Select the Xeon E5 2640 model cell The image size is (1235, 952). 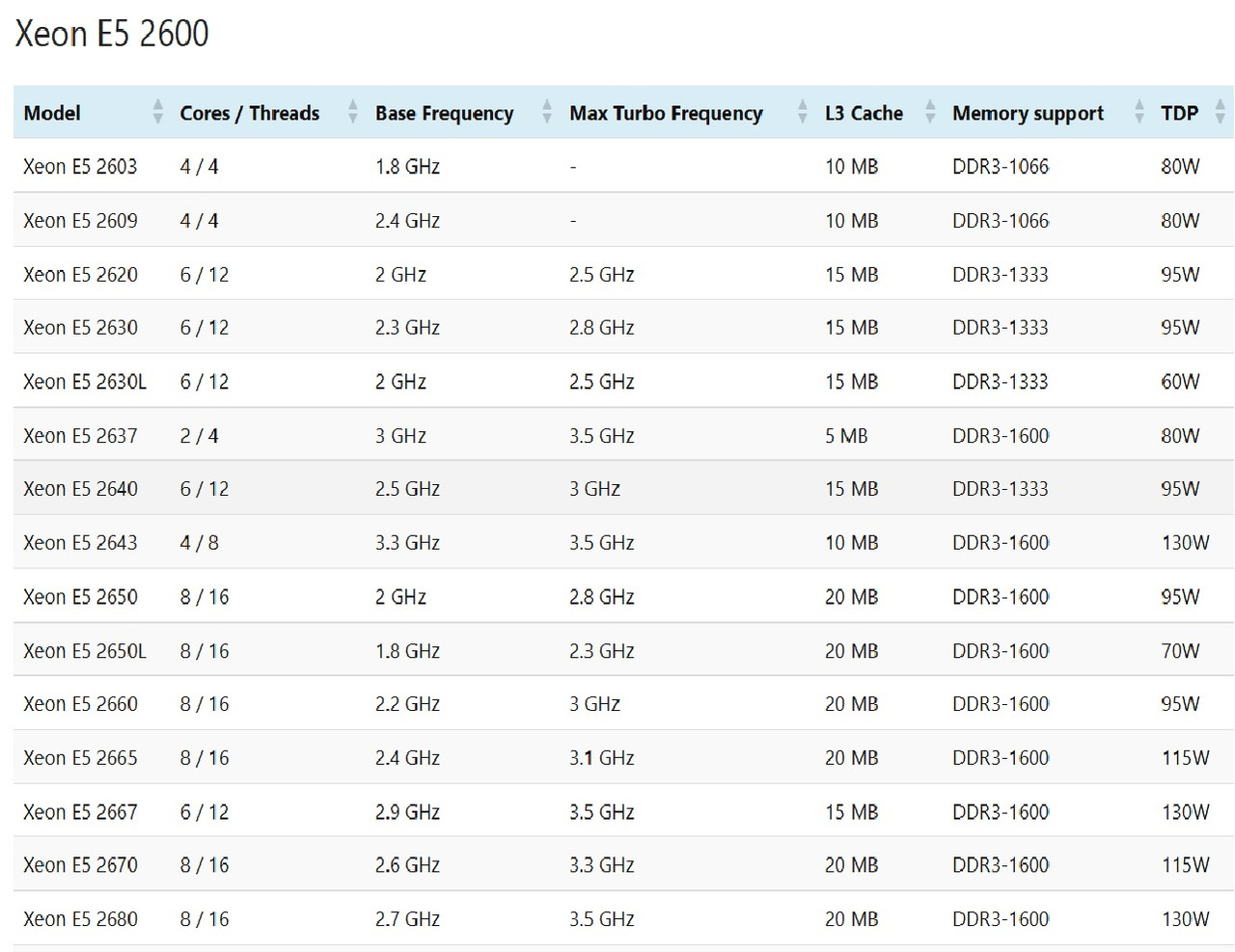pos(80,488)
